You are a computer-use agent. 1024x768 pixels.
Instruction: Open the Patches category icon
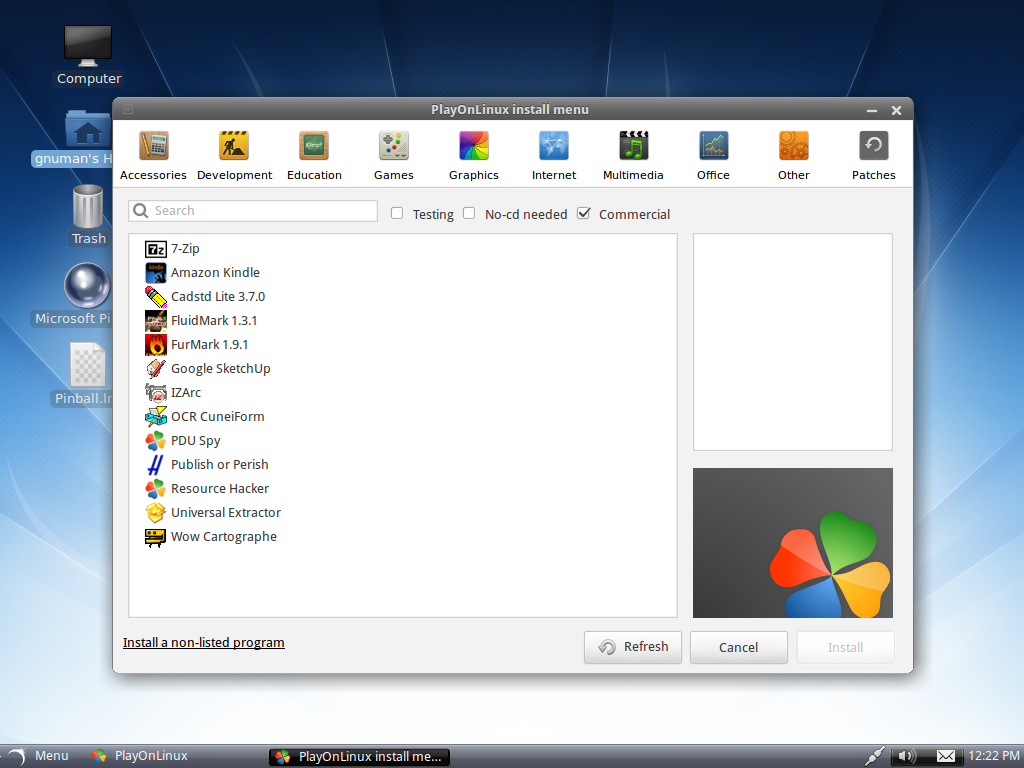pos(874,146)
